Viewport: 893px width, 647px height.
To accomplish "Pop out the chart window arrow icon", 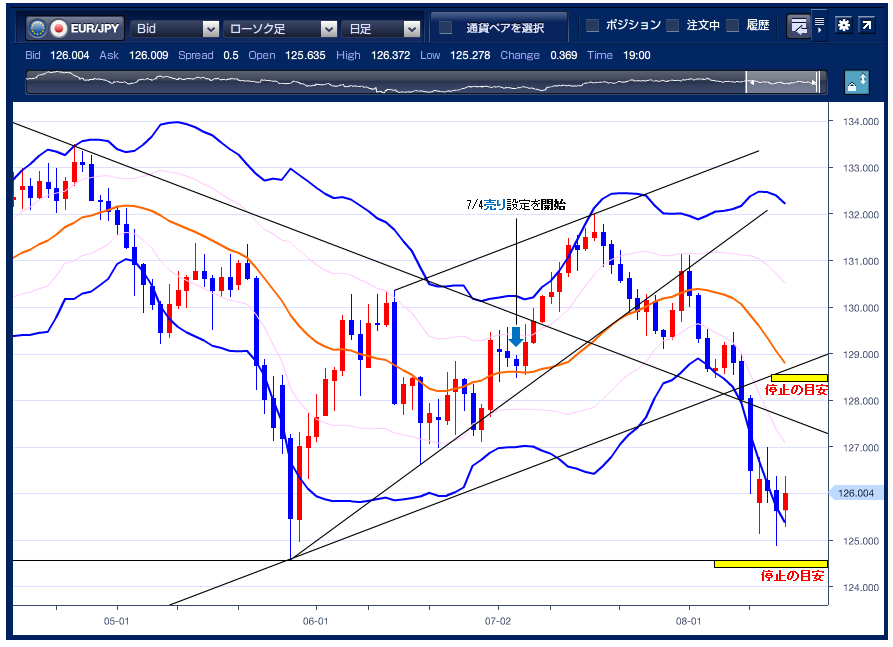I will (867, 25).
